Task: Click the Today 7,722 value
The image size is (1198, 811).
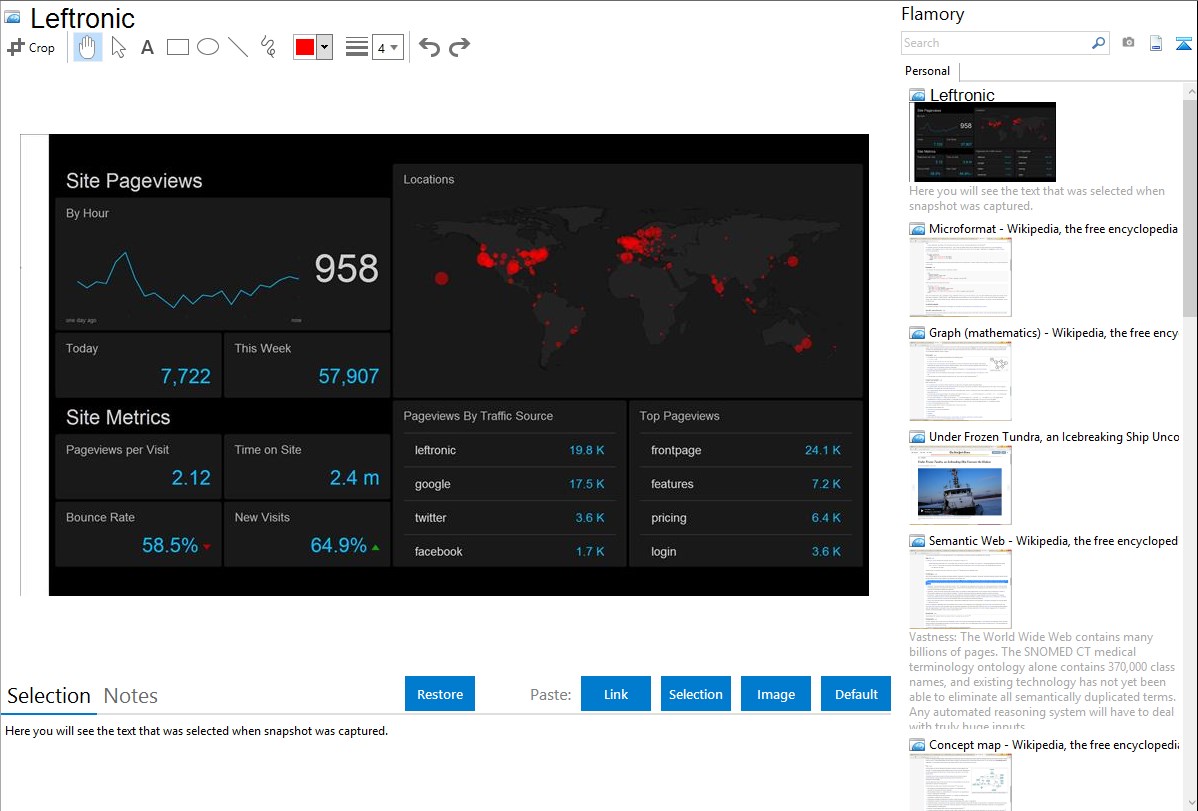Action: coord(185,376)
